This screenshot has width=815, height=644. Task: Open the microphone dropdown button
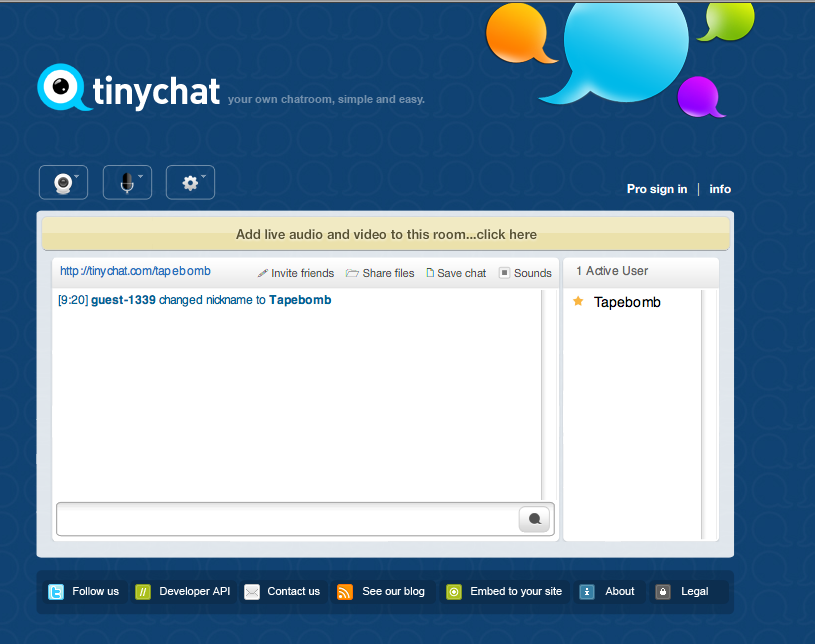click(x=127, y=182)
